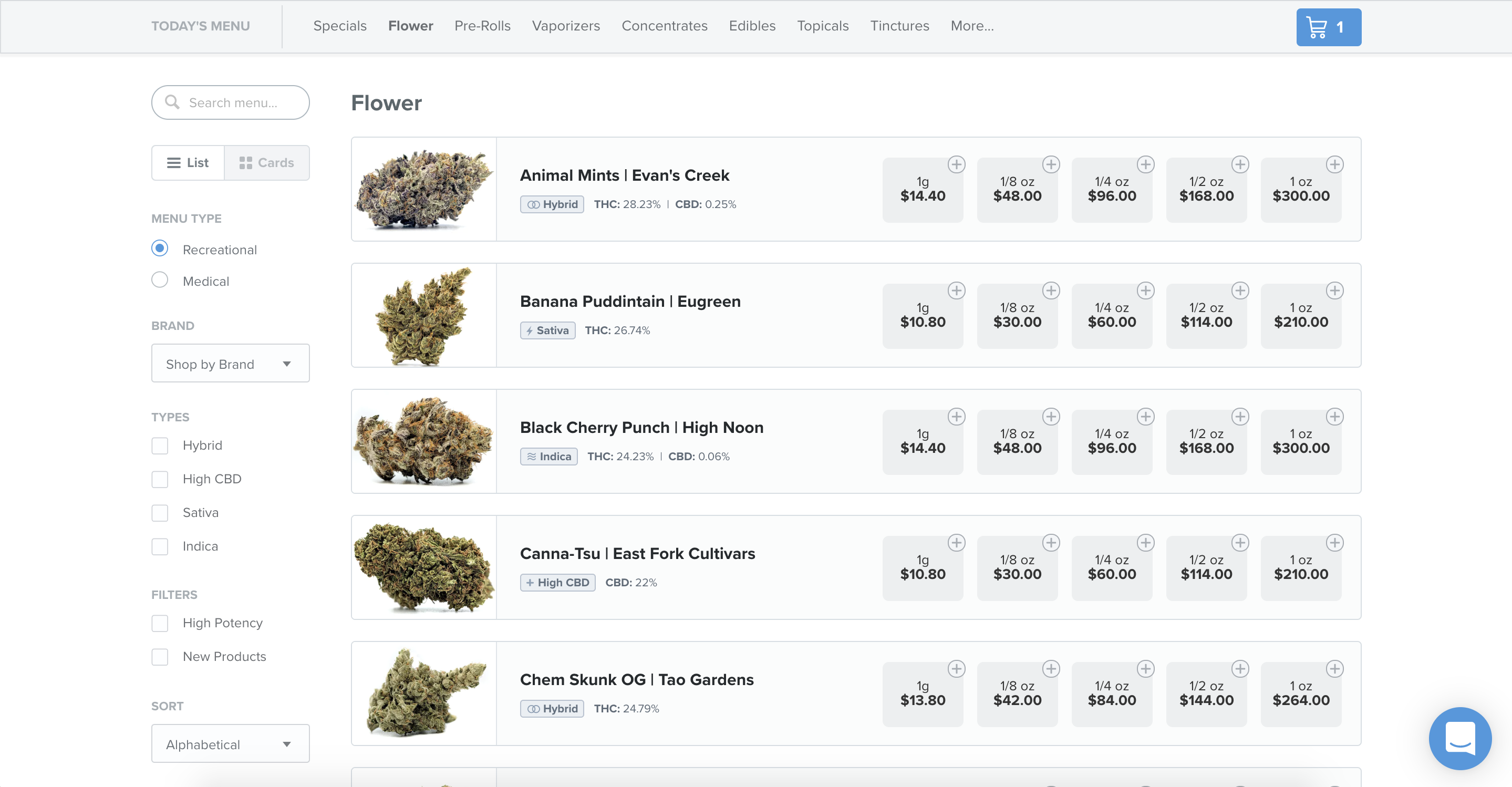The height and width of the screenshot is (787, 1512).
Task: Open the live chat bubble
Action: 1461,738
